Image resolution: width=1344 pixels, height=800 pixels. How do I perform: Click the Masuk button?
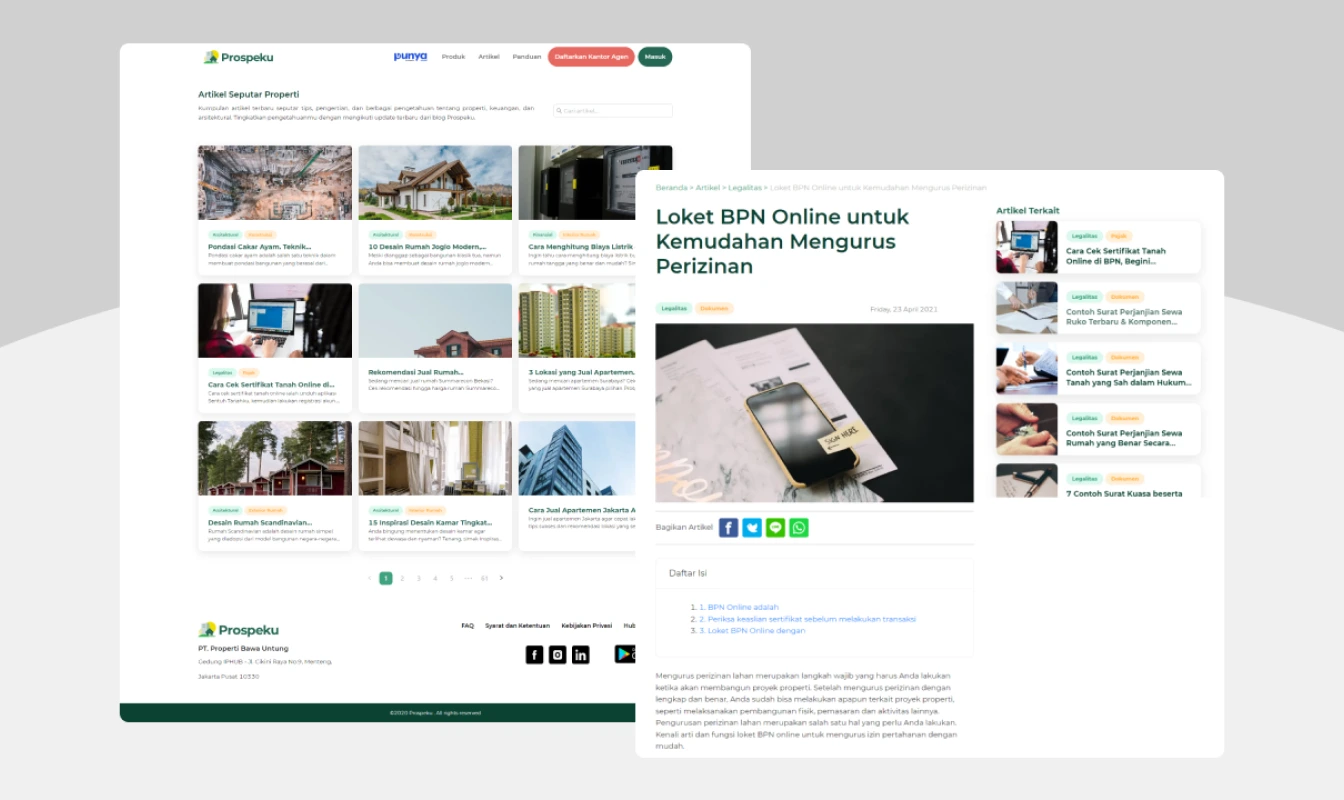pyautogui.click(x=655, y=57)
